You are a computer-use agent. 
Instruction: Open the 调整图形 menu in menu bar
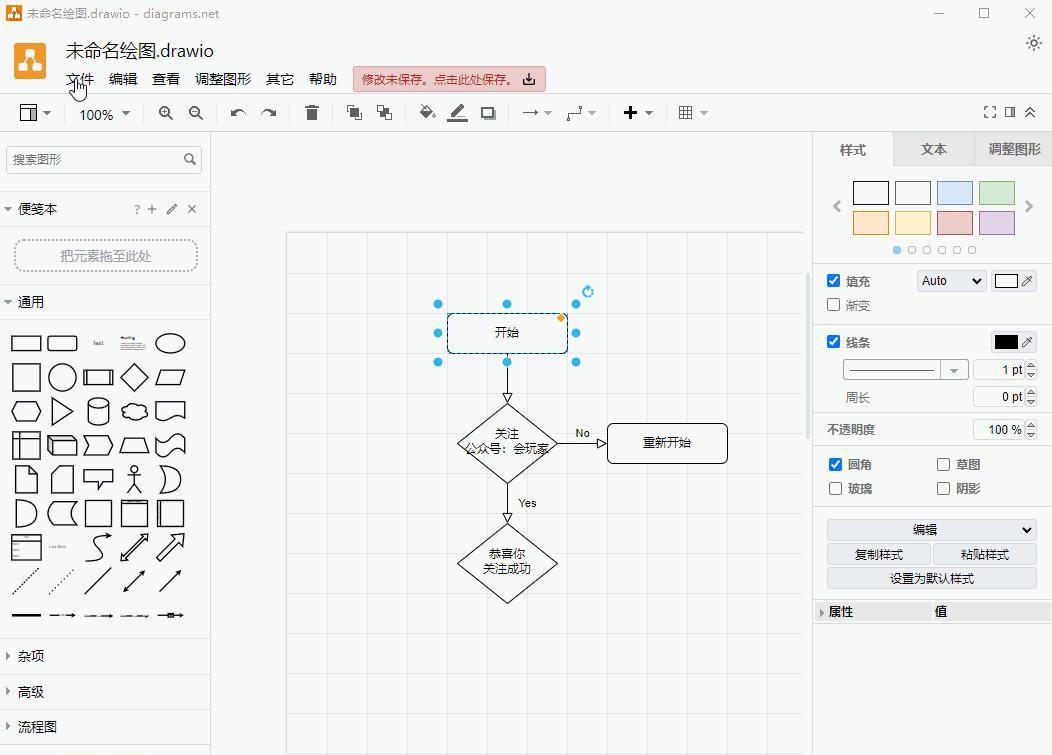tap(223, 79)
